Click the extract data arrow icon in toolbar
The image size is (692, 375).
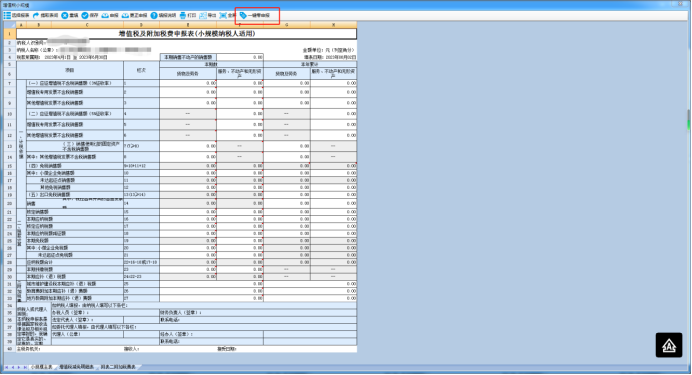point(36,15)
